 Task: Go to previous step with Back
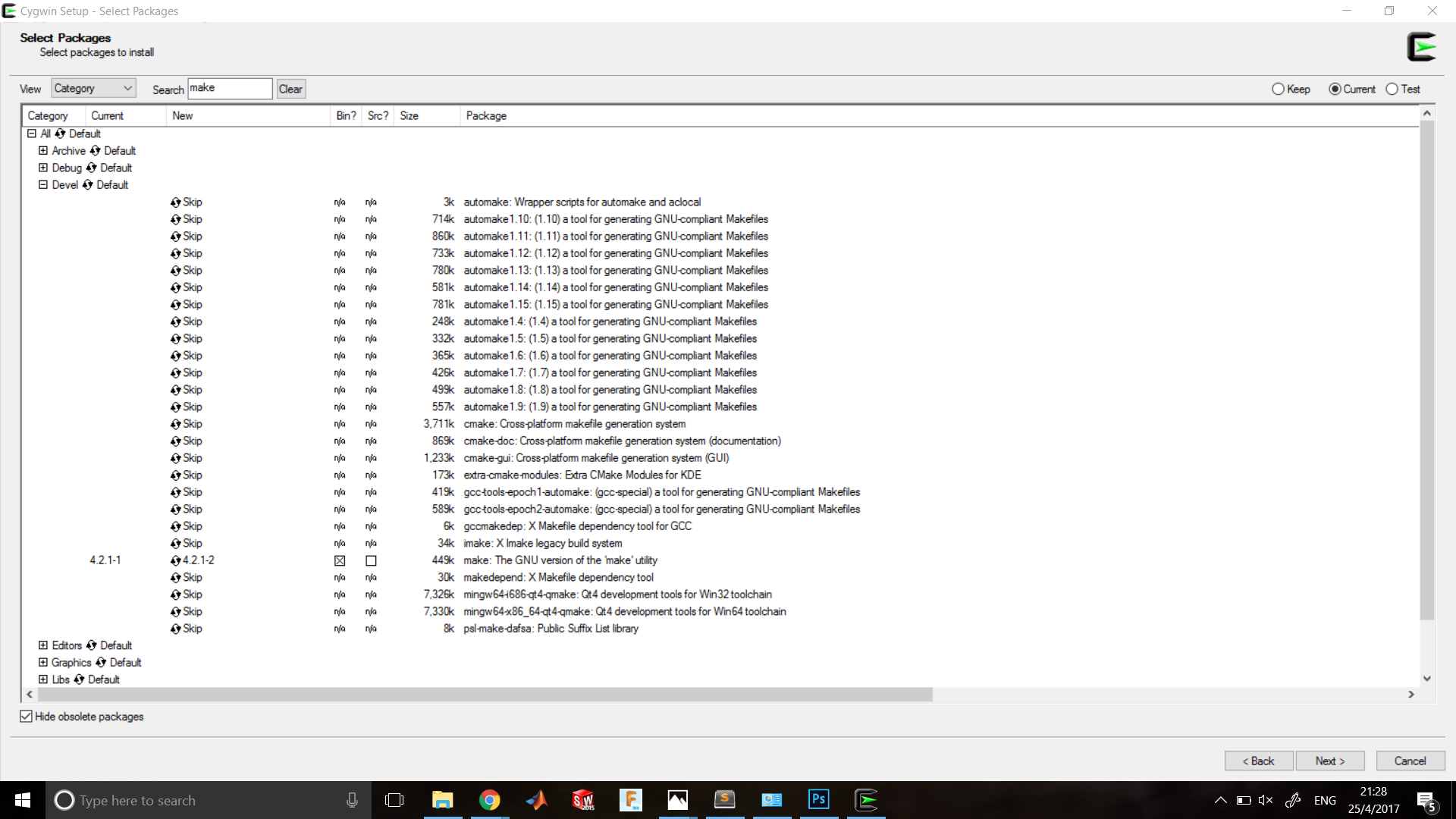click(1258, 761)
